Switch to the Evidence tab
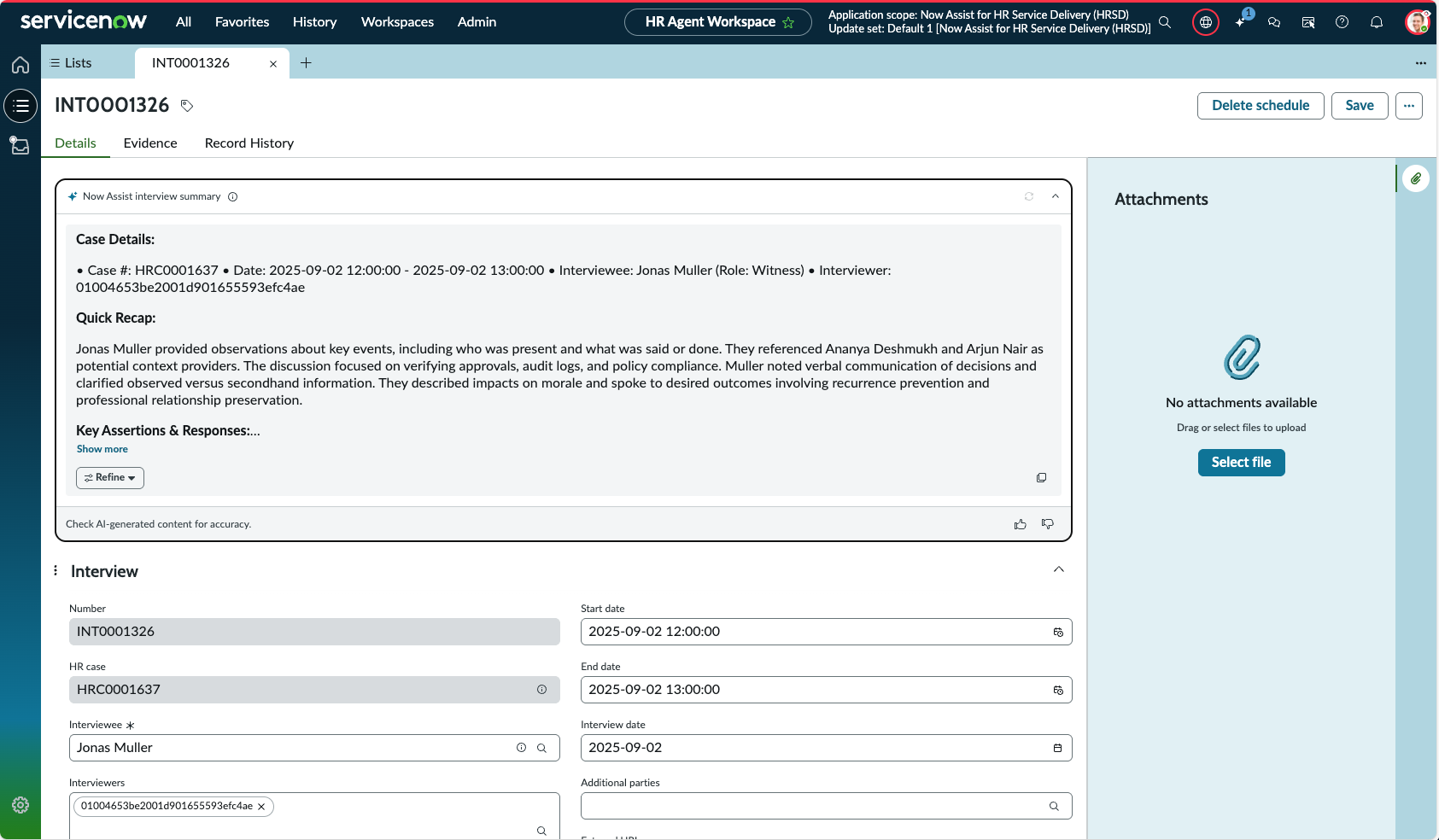The width and height of the screenshot is (1439, 840). tap(150, 143)
